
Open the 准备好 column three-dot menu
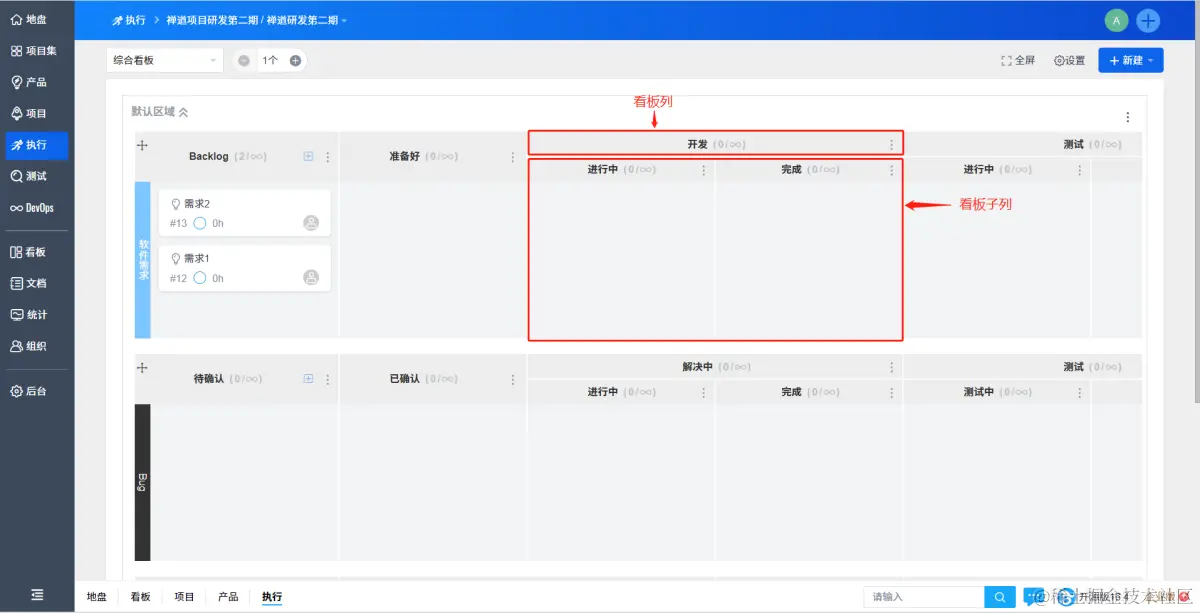pos(513,157)
